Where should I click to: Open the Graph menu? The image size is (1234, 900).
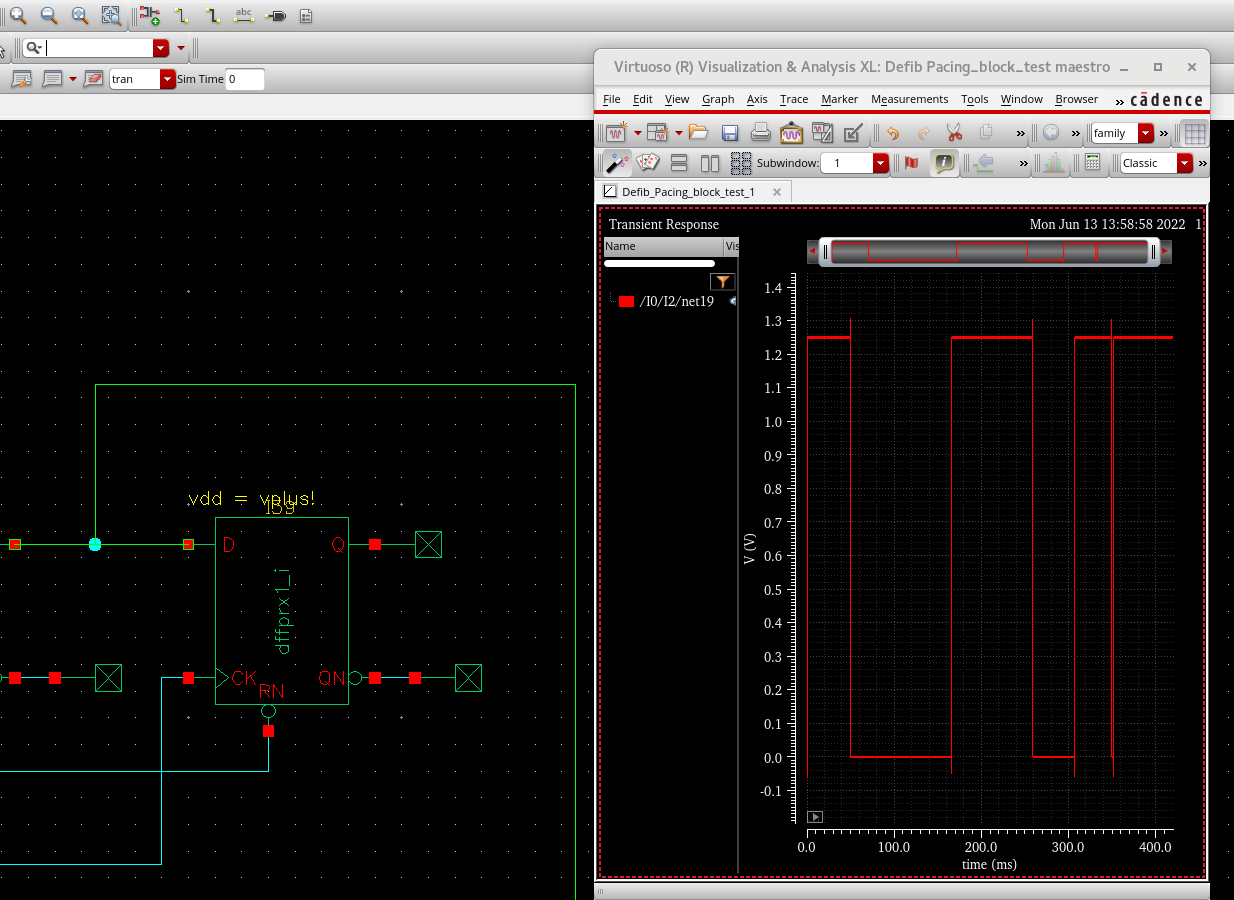(x=718, y=99)
